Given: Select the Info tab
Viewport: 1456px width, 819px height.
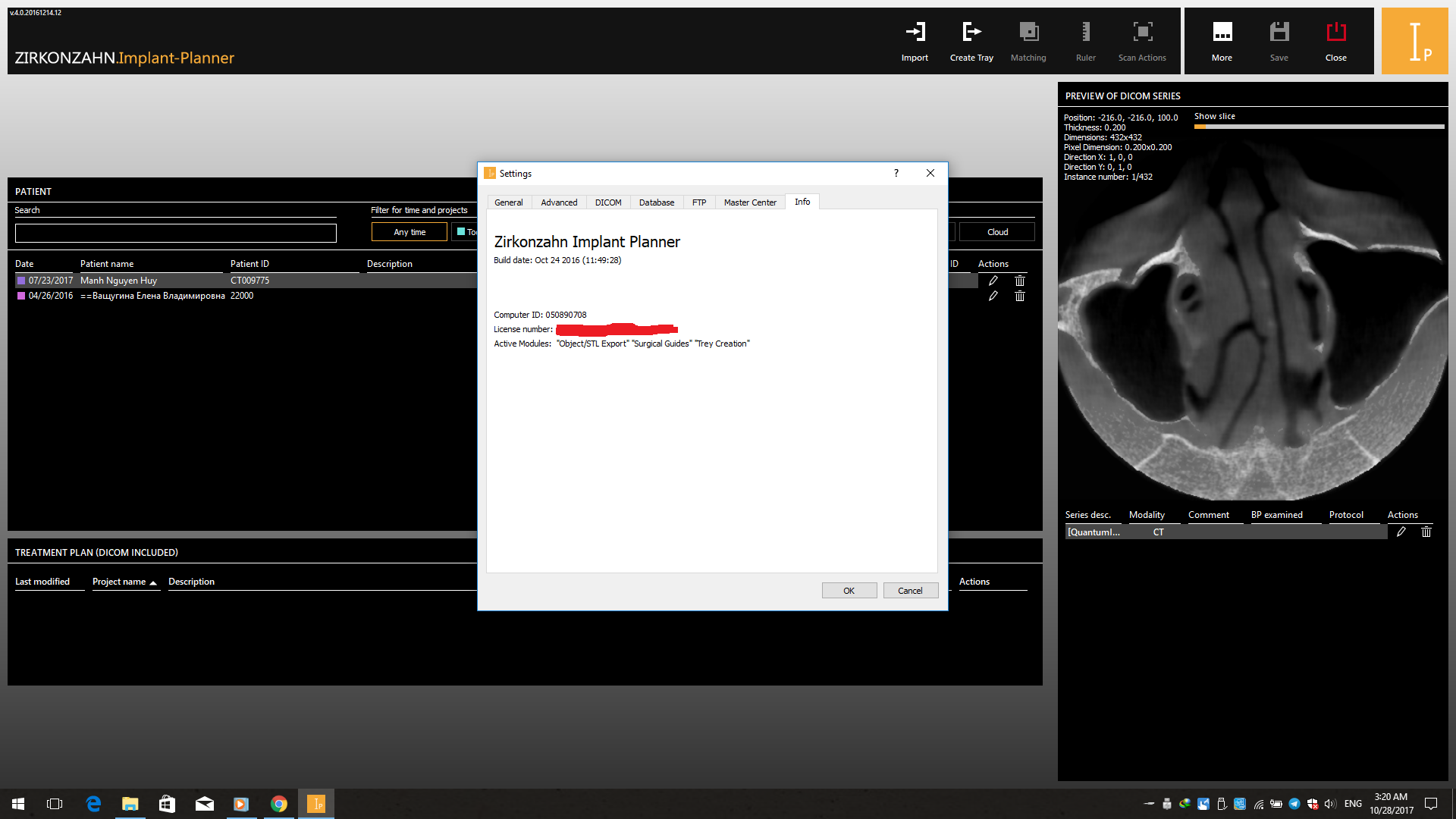Looking at the screenshot, I should pos(802,202).
